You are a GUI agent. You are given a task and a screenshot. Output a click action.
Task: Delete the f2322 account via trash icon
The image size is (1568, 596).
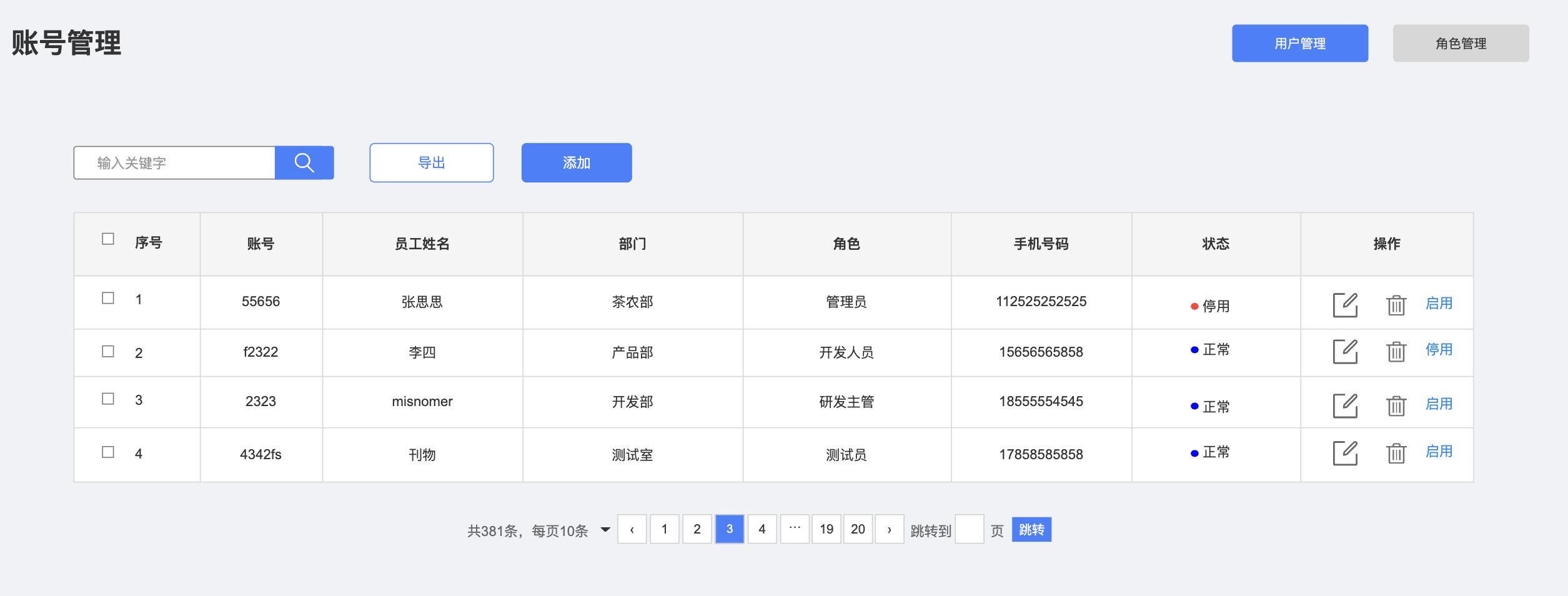[1396, 352]
